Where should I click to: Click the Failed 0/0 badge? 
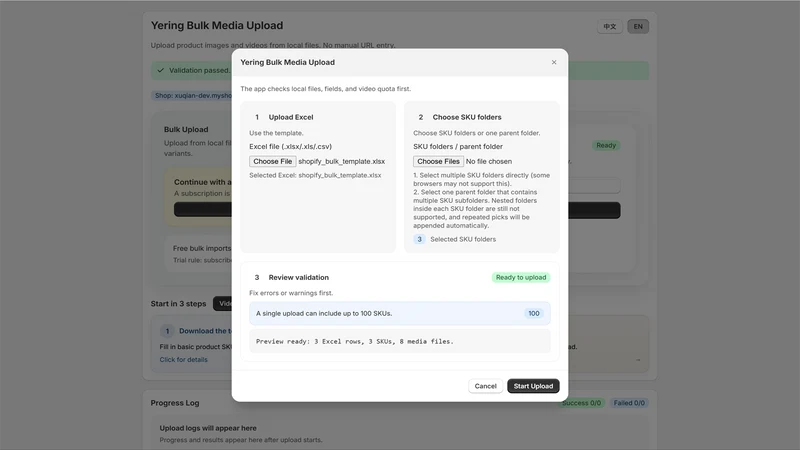(x=629, y=403)
